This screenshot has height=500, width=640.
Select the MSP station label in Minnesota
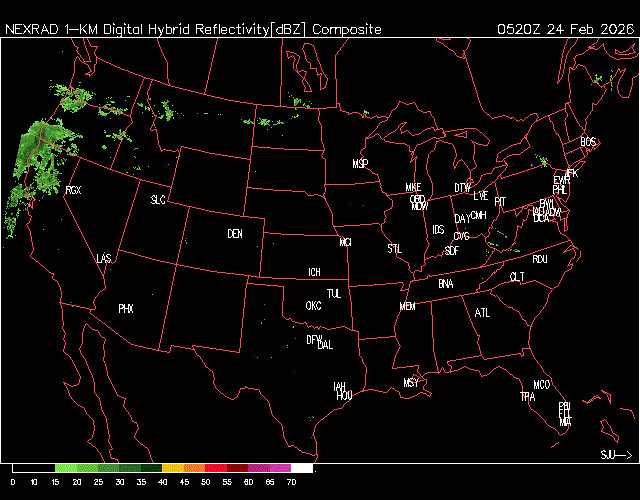pyautogui.click(x=360, y=163)
